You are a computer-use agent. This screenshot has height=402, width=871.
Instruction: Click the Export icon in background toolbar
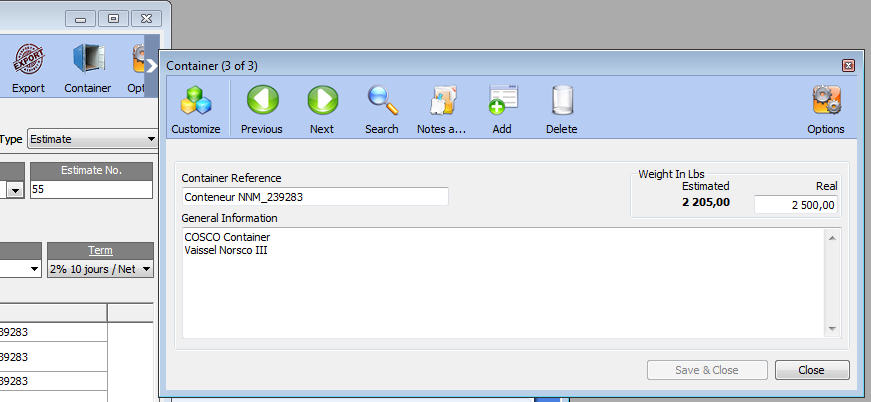coord(28,68)
